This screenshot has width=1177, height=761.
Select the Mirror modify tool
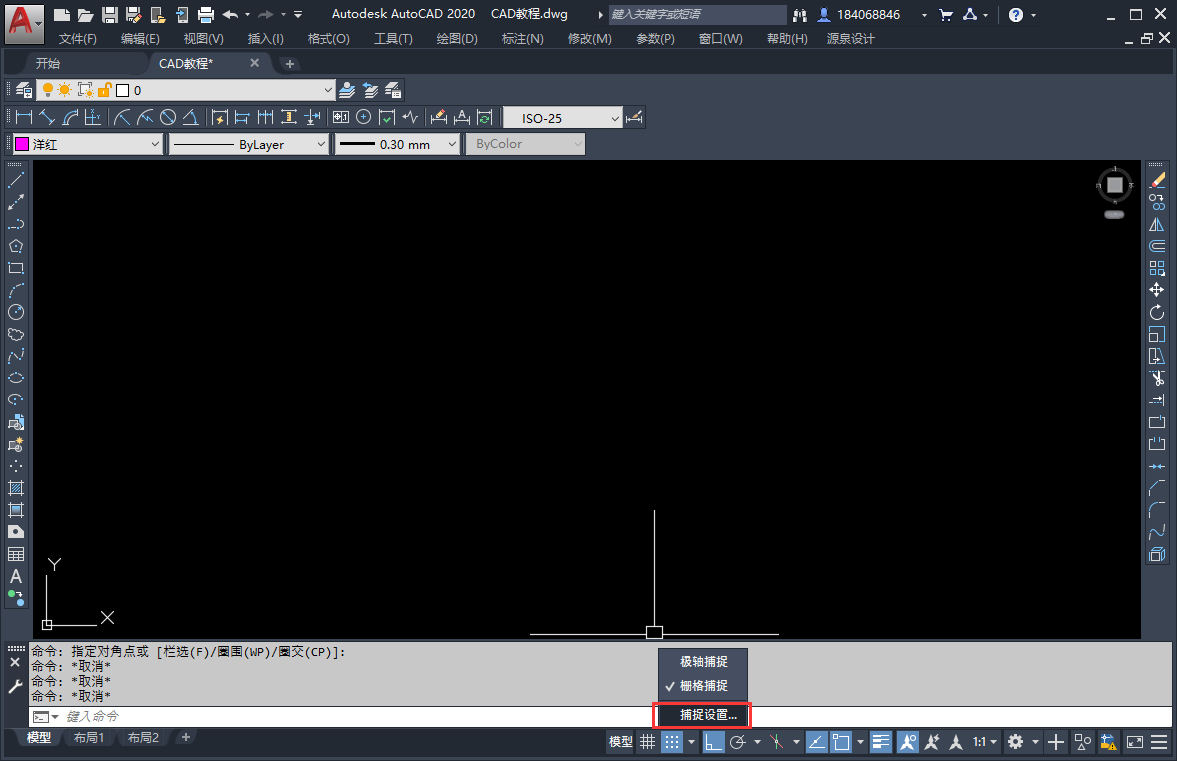click(x=1157, y=224)
